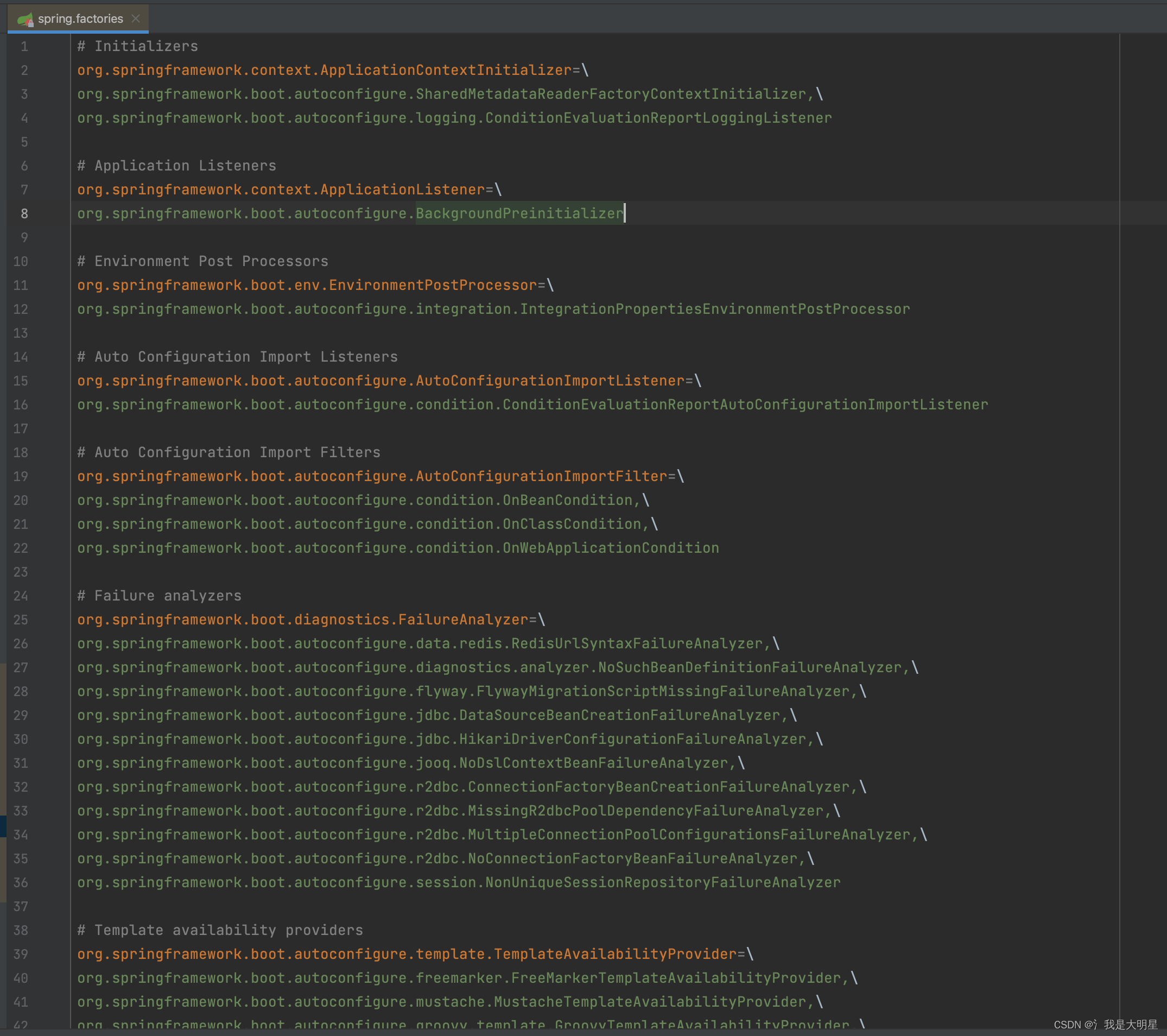
Task: Select the spring.factories tab
Action: [80, 19]
